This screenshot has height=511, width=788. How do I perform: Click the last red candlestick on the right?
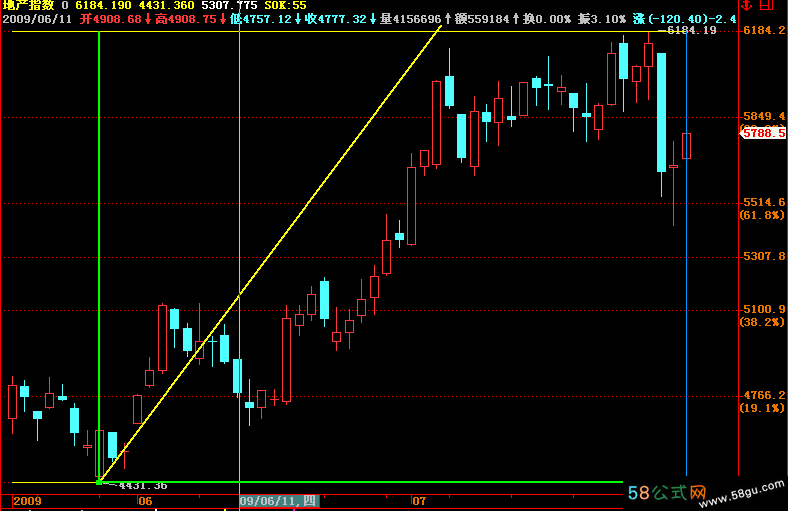[686, 146]
